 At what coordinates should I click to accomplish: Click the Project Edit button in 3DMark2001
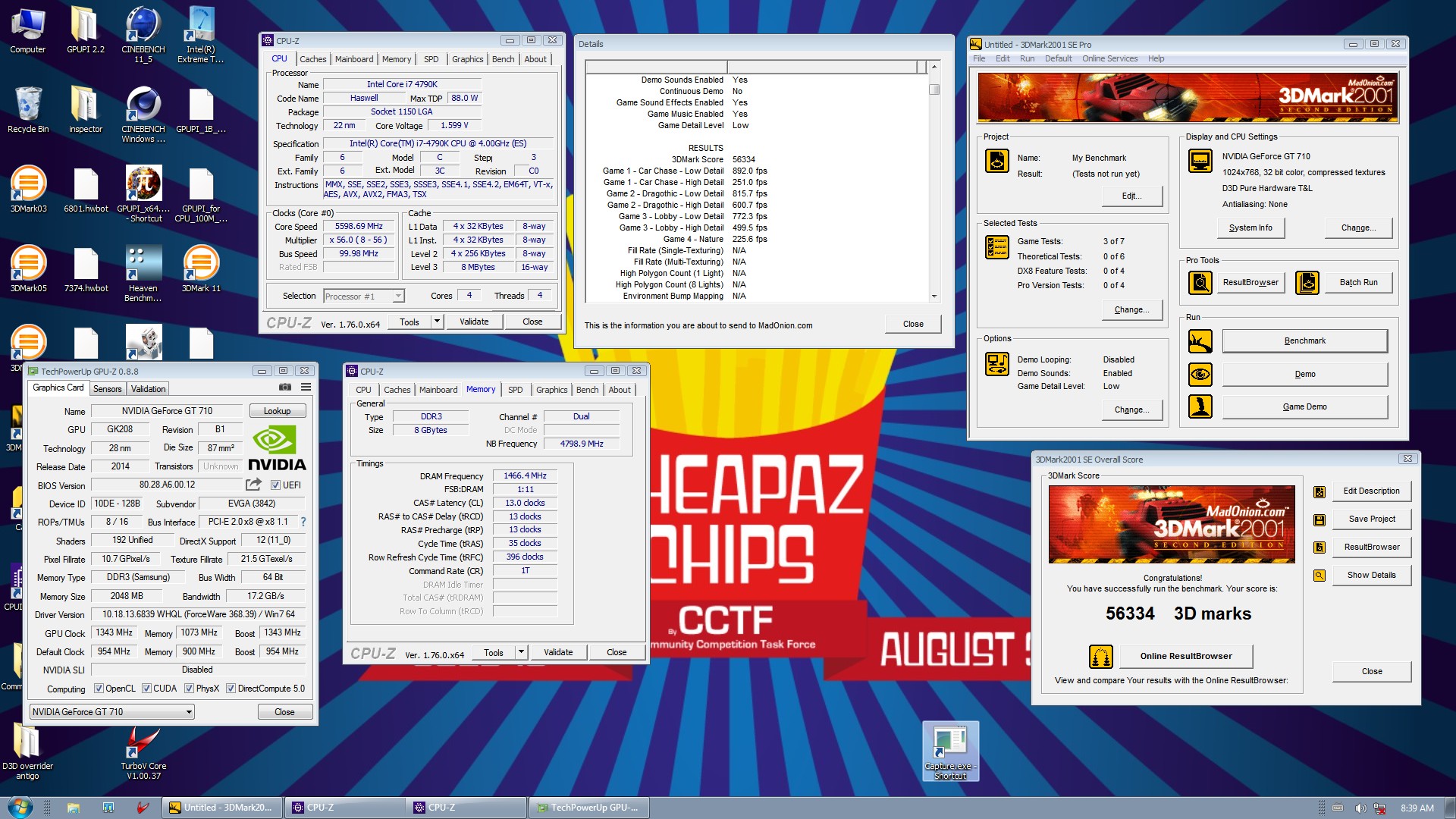(1131, 196)
